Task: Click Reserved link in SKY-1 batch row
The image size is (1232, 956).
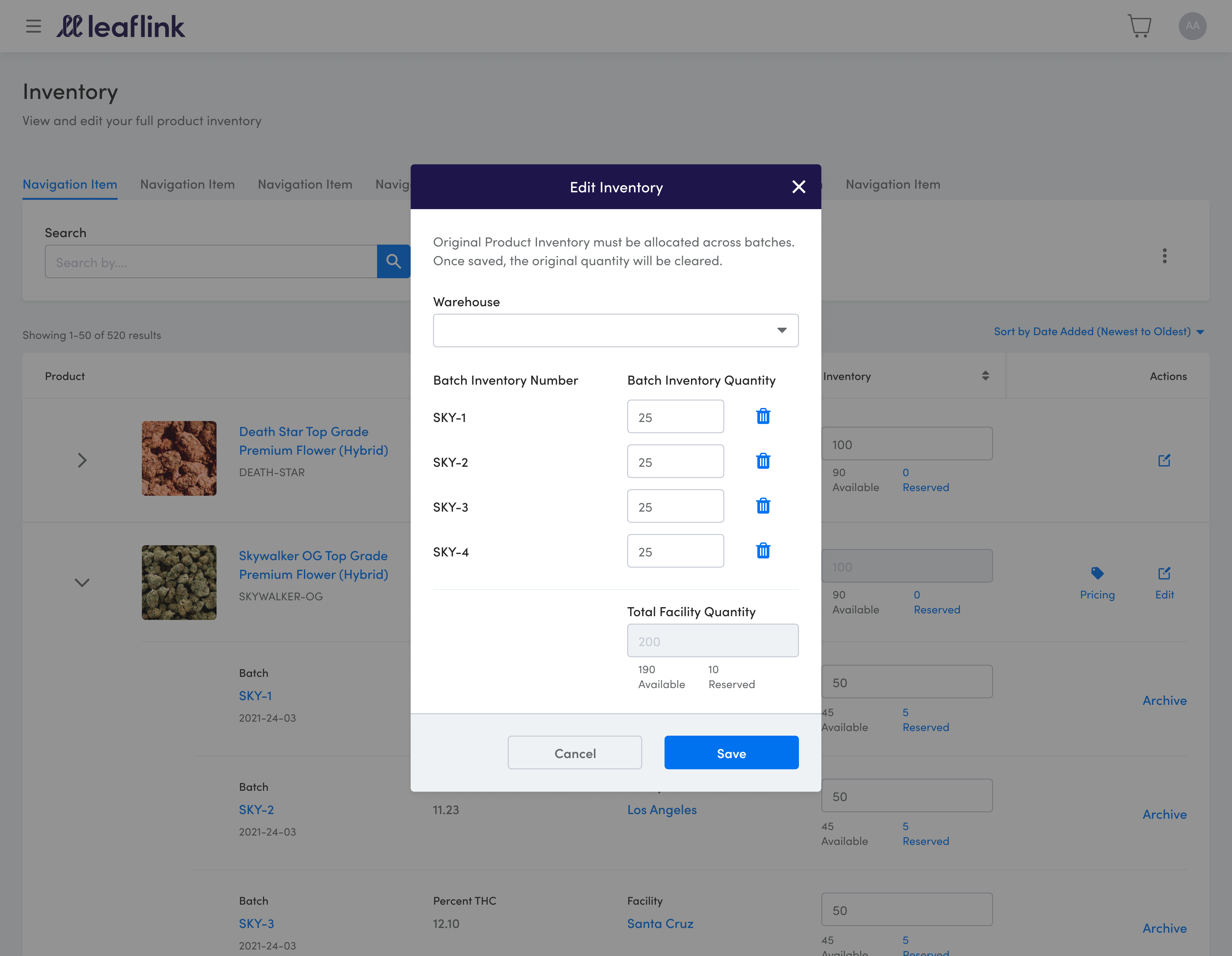Action: (926, 728)
